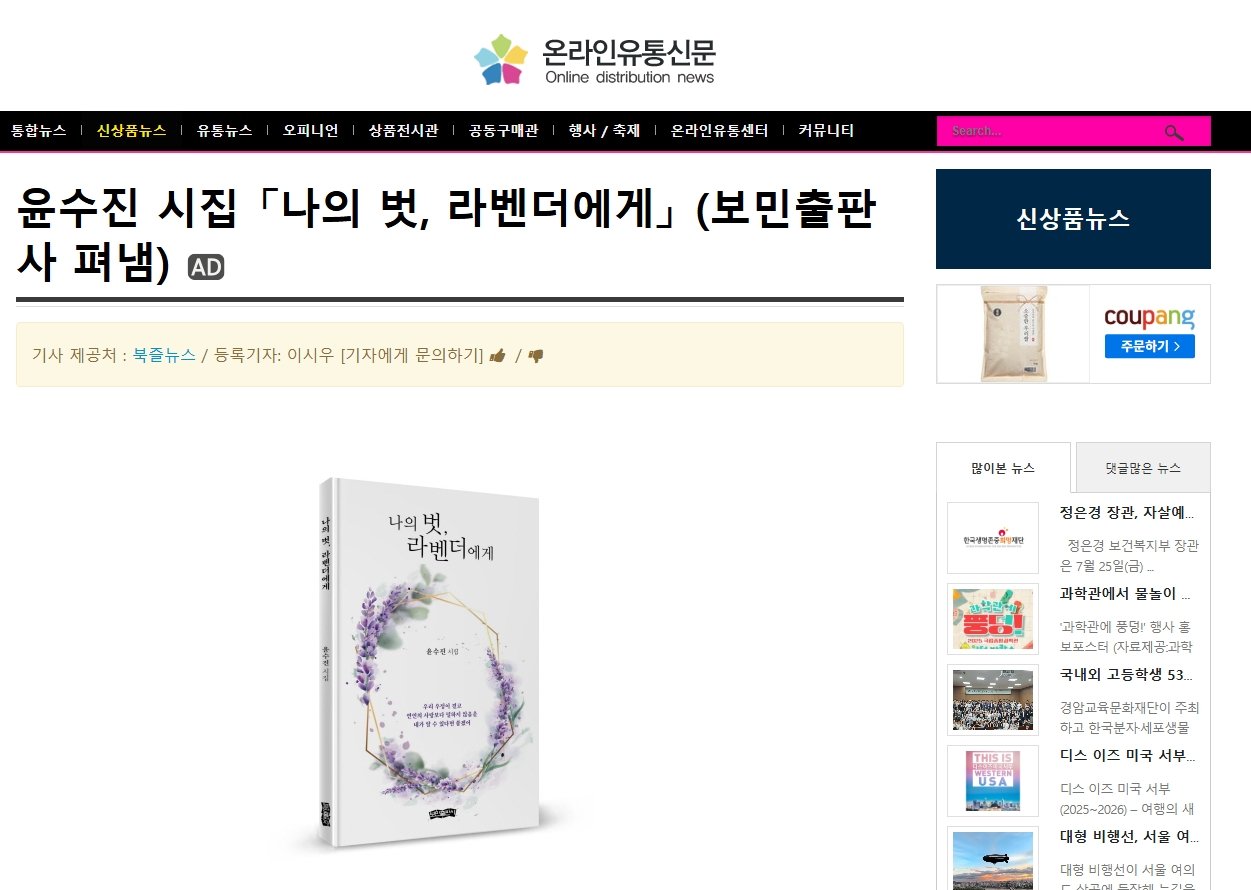Open the rice bag product ad image

pyautogui.click(x=1013, y=334)
